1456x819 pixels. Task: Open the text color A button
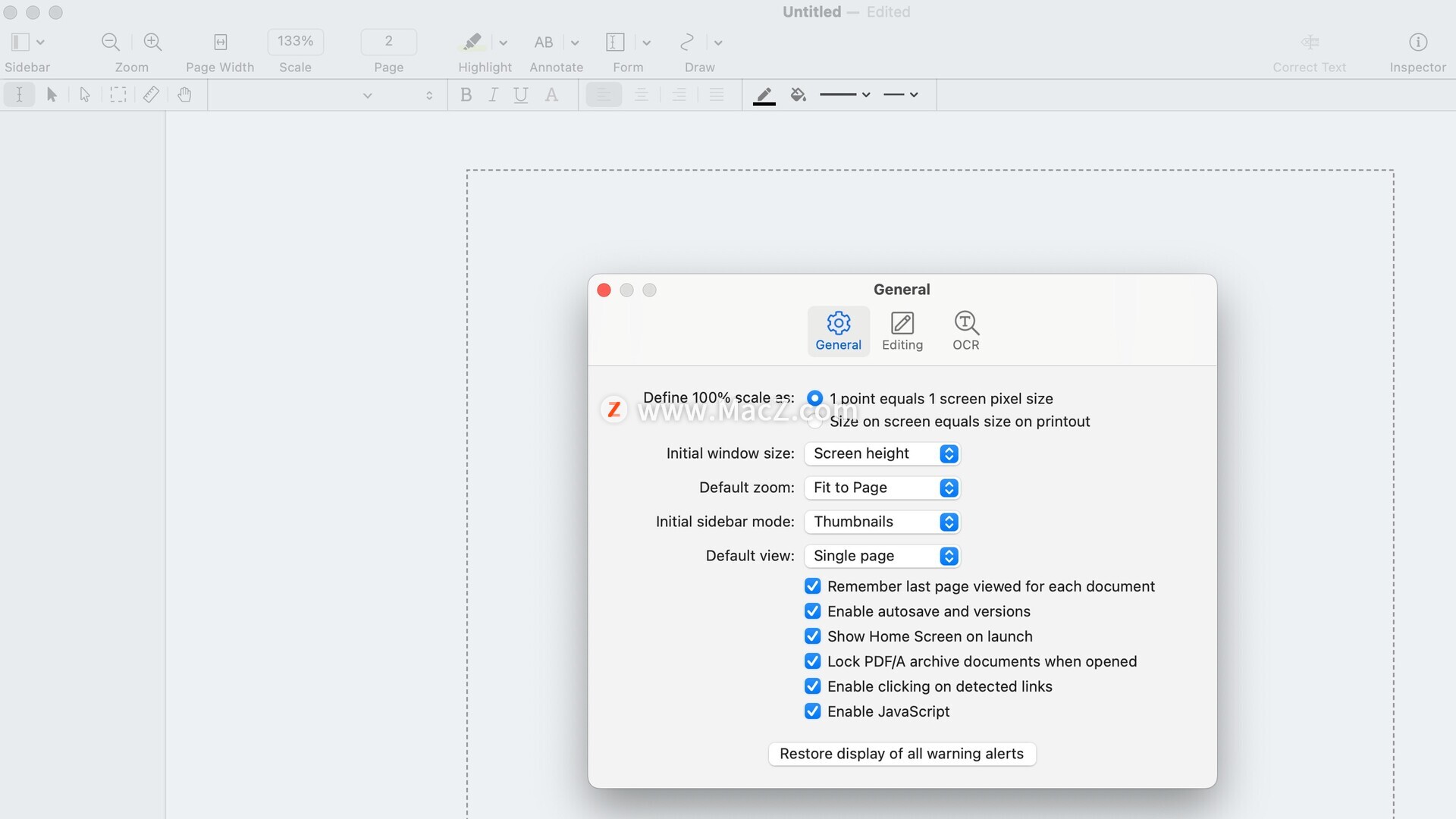(551, 95)
